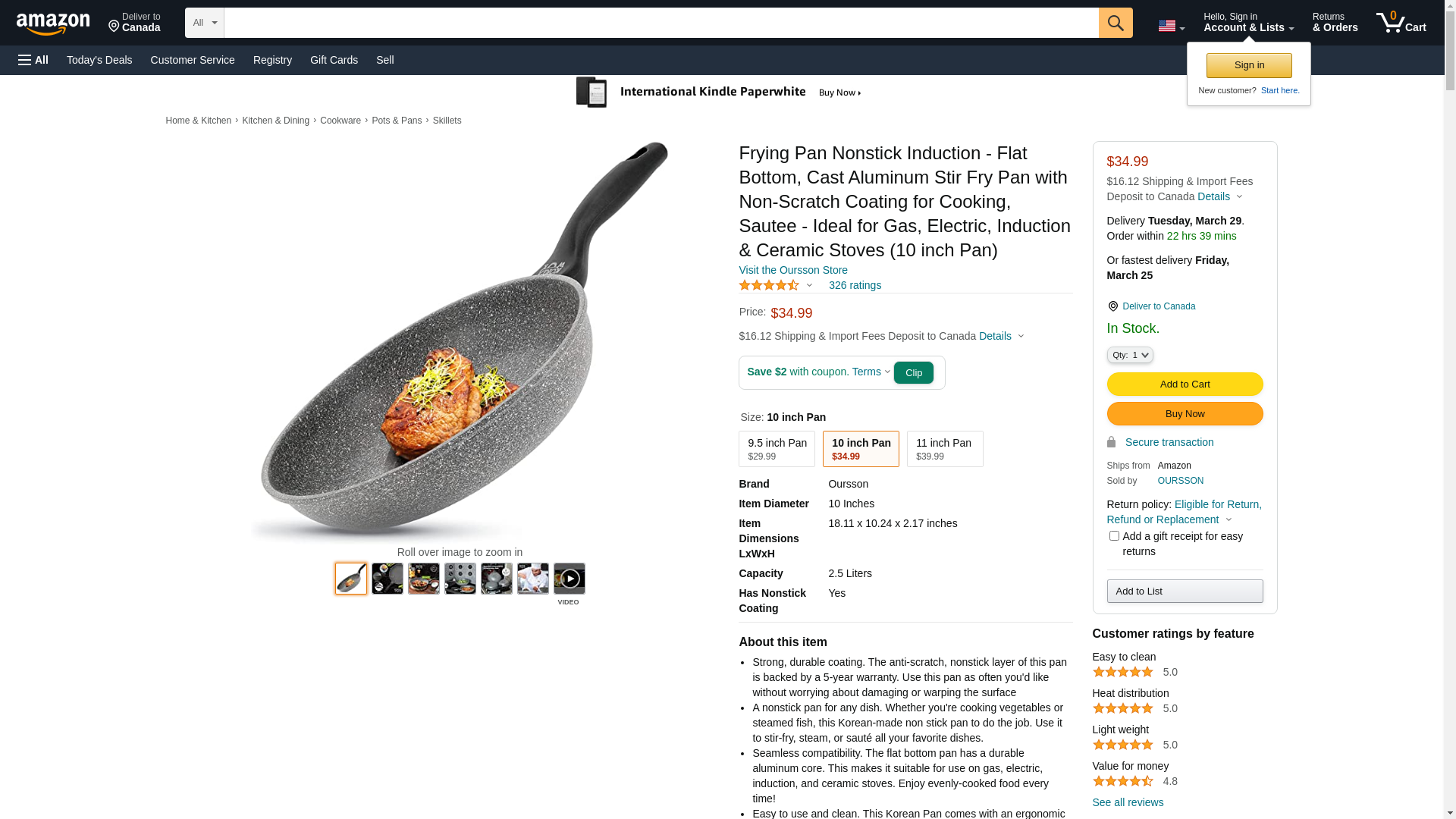Open the All search category dropdown
Screen dimensions: 1456x819
tap(204, 23)
